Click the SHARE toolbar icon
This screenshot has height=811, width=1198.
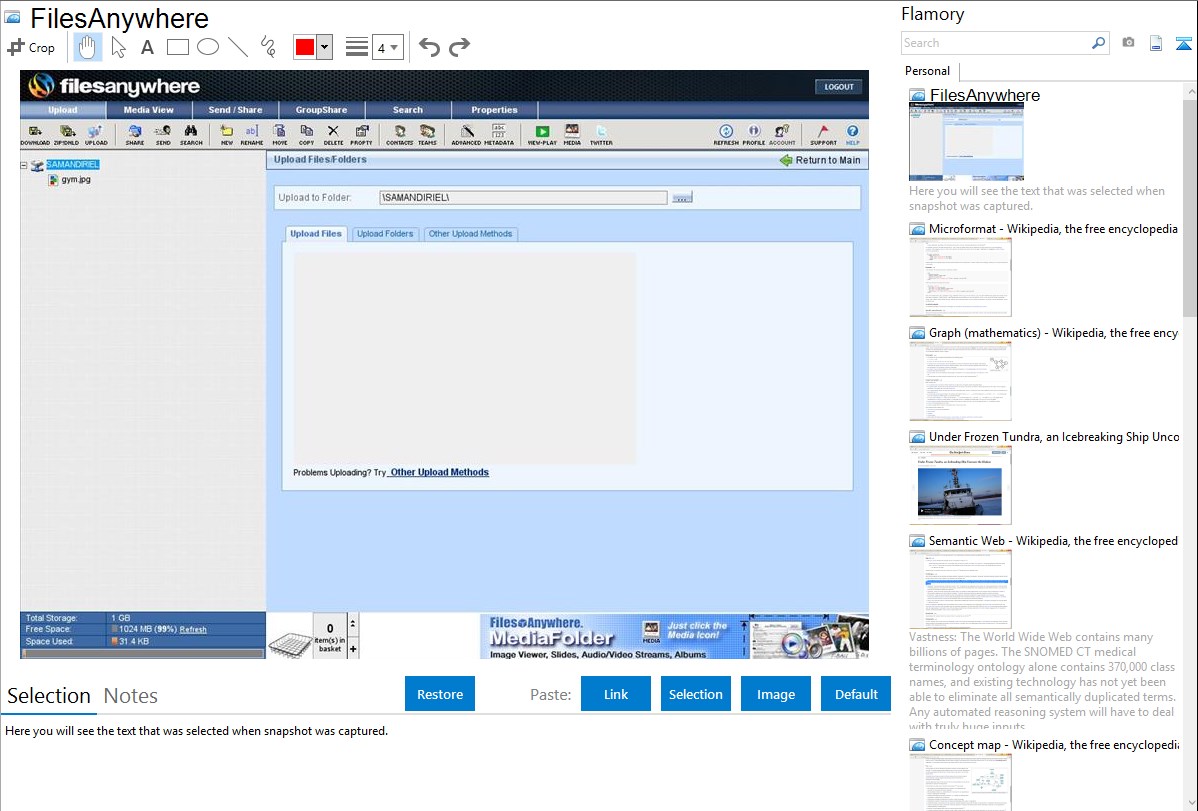134,135
